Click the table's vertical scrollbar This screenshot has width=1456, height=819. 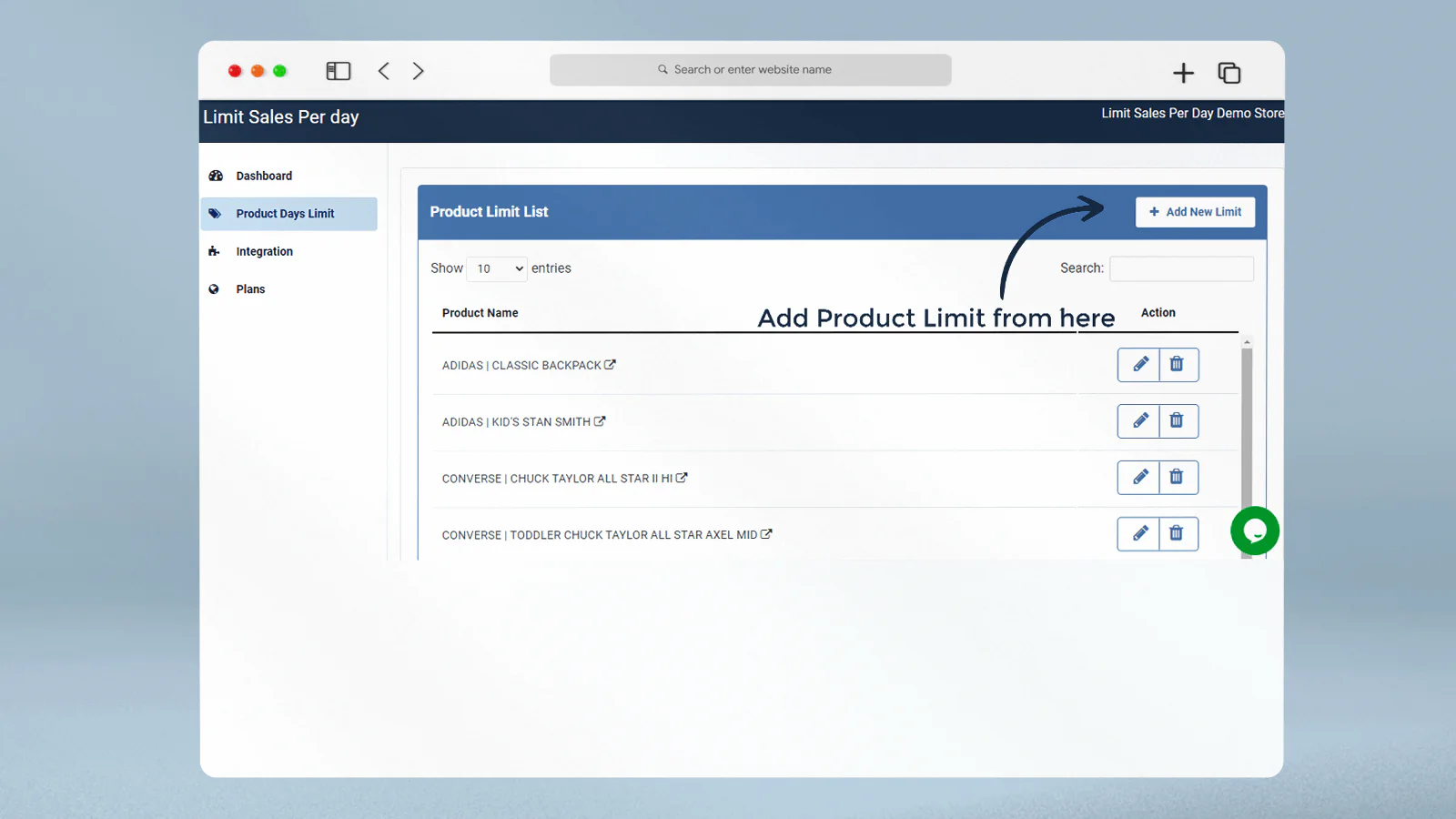pyautogui.click(x=1247, y=437)
